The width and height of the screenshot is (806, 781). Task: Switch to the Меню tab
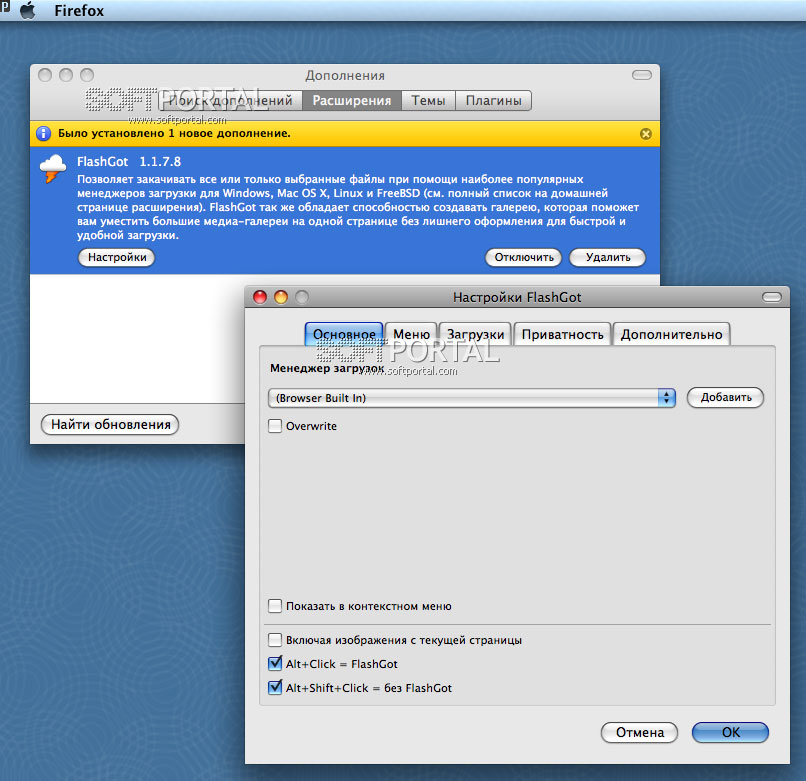point(411,334)
